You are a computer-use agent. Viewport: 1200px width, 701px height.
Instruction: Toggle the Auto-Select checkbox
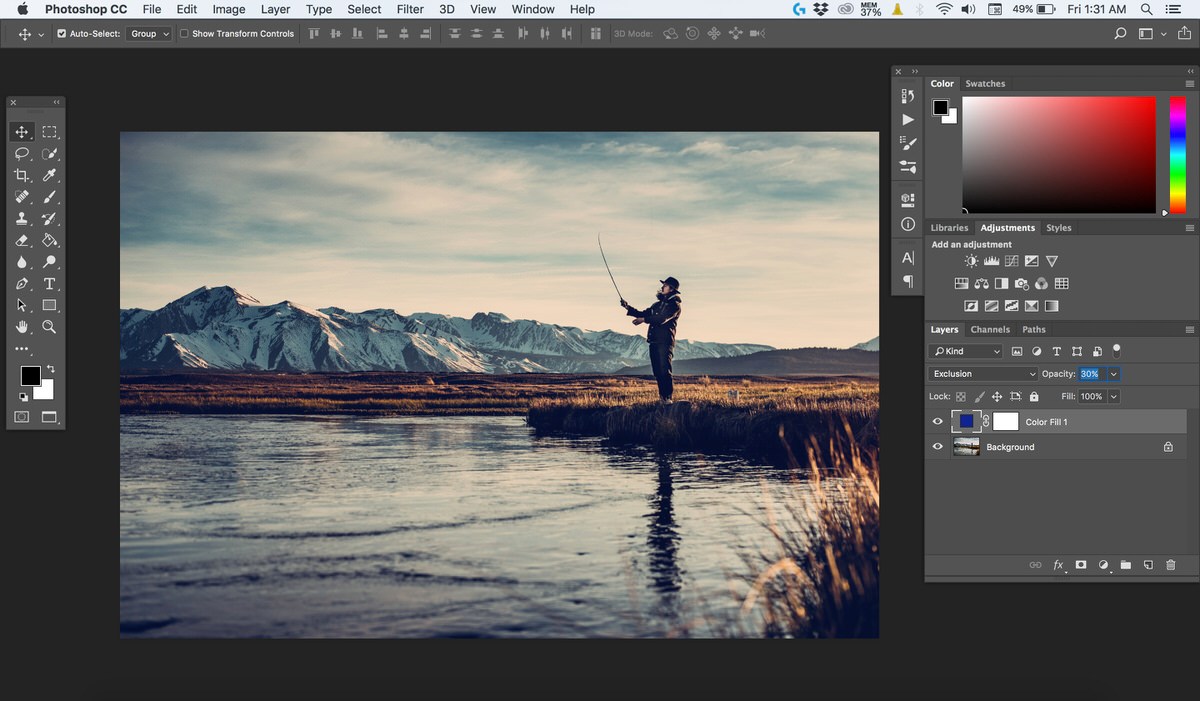[x=62, y=33]
